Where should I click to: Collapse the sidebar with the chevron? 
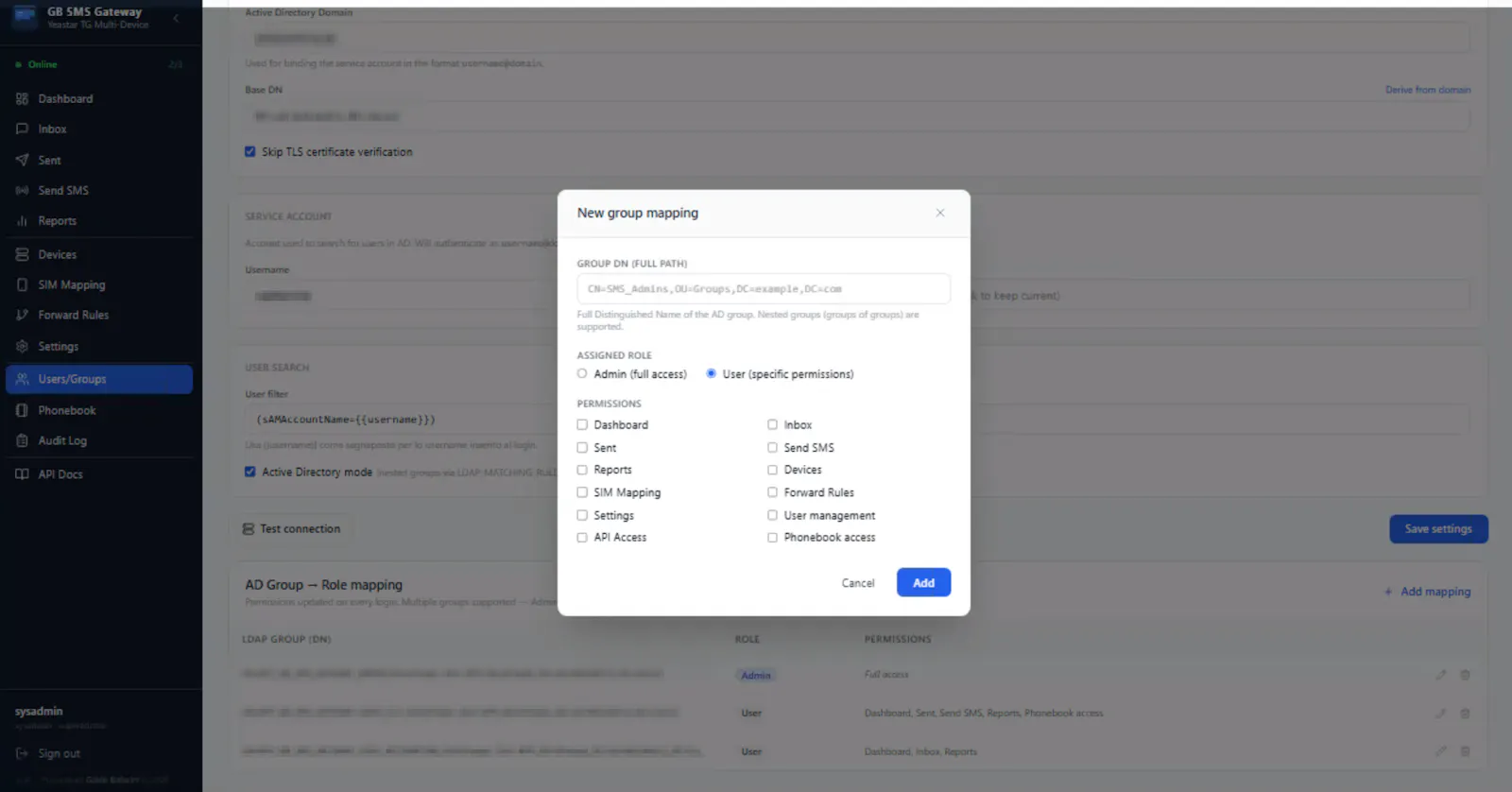(x=176, y=18)
